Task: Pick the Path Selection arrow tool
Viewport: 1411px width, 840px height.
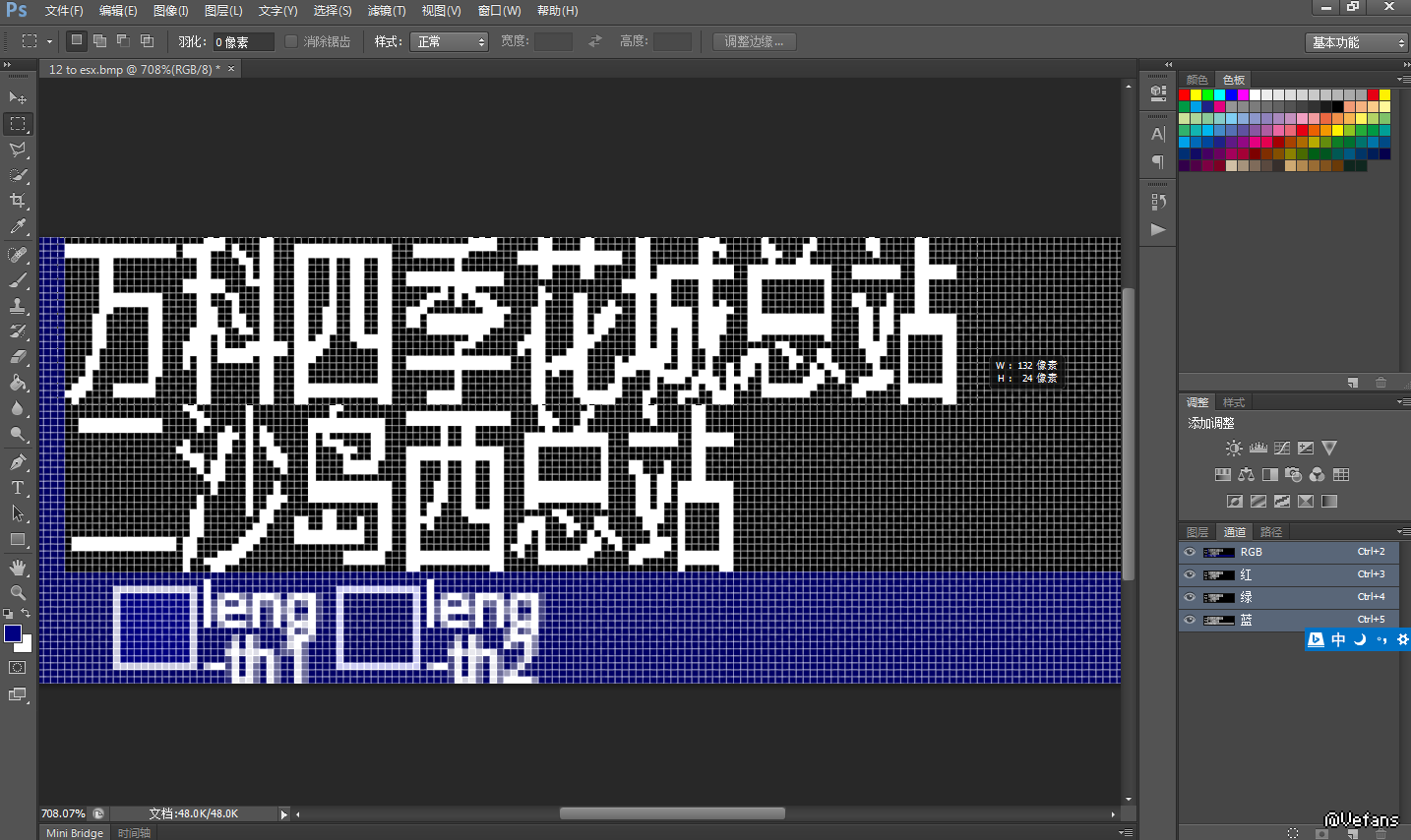Action: (18, 513)
